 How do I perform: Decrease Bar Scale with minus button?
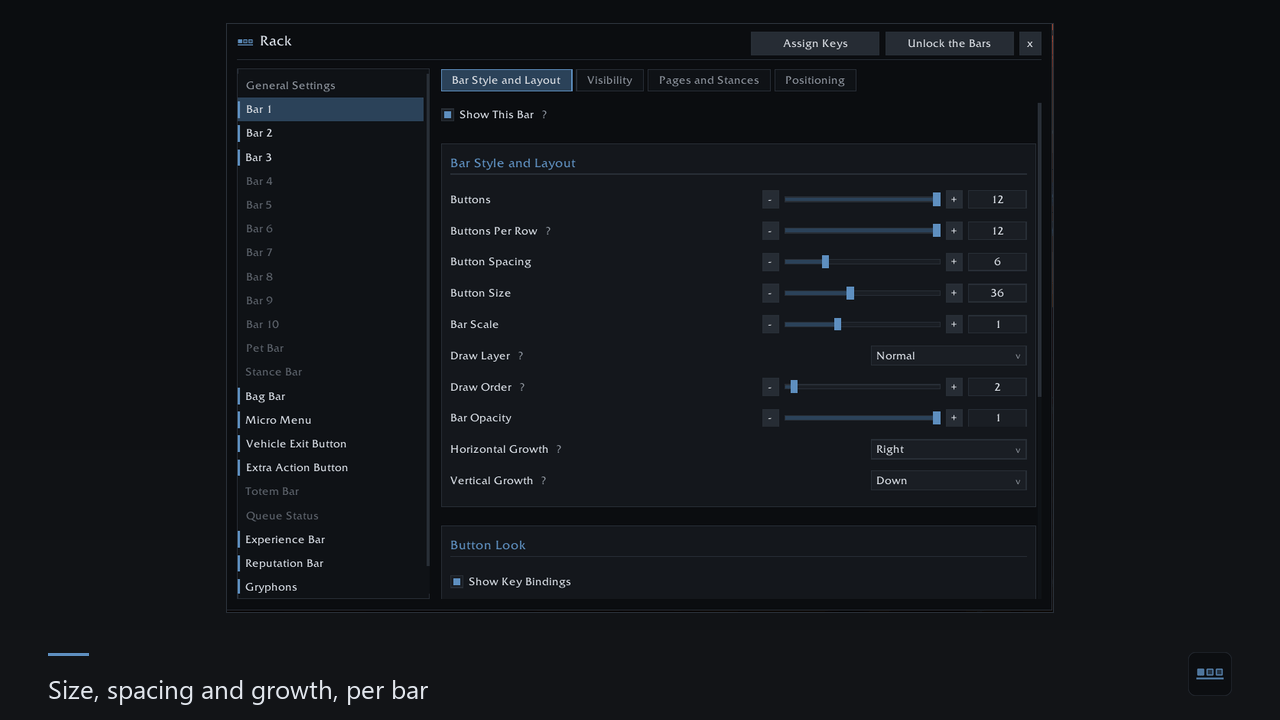770,324
